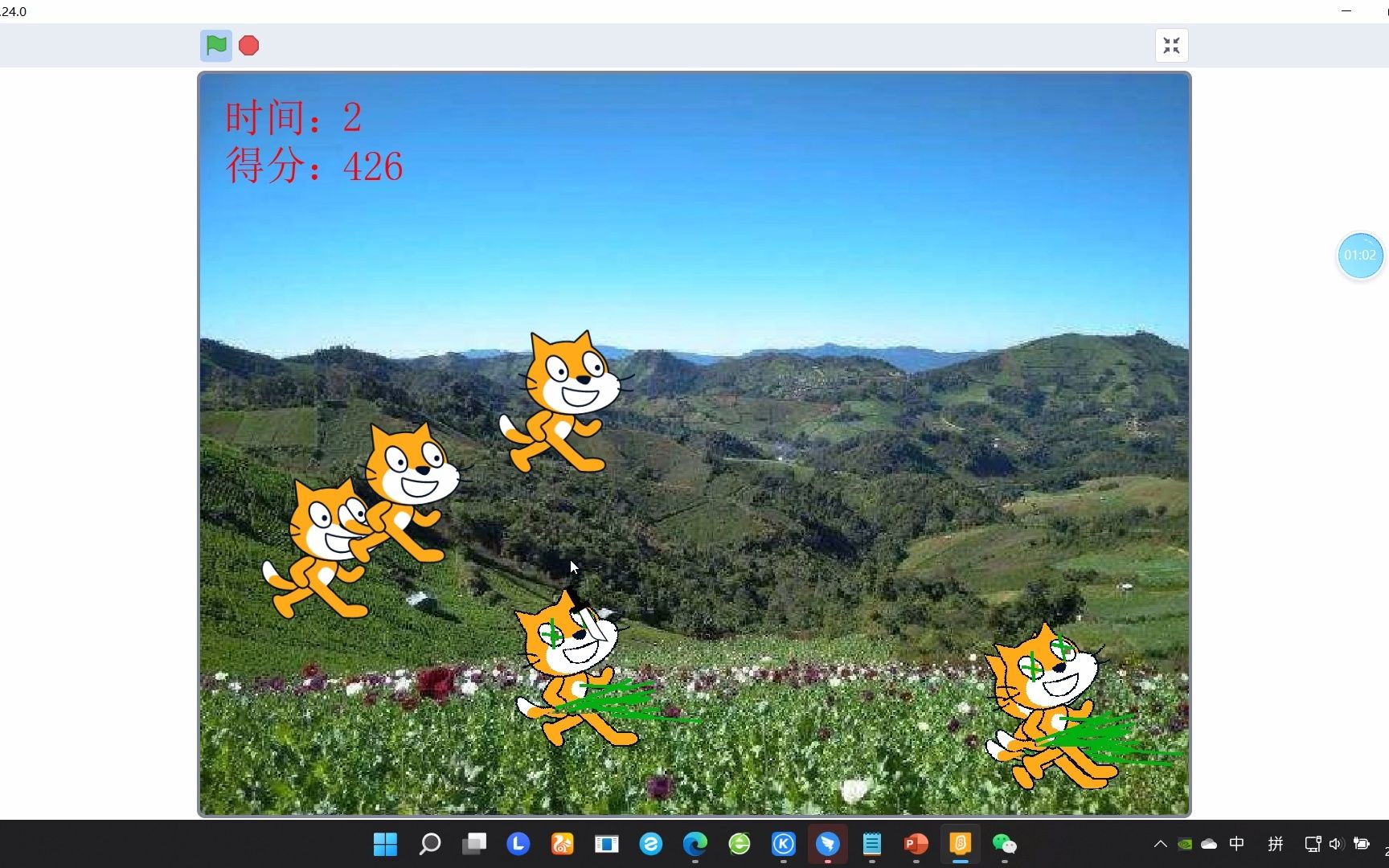The width and height of the screenshot is (1389, 868).
Task: Open Task View on the taskbar
Action: [474, 844]
